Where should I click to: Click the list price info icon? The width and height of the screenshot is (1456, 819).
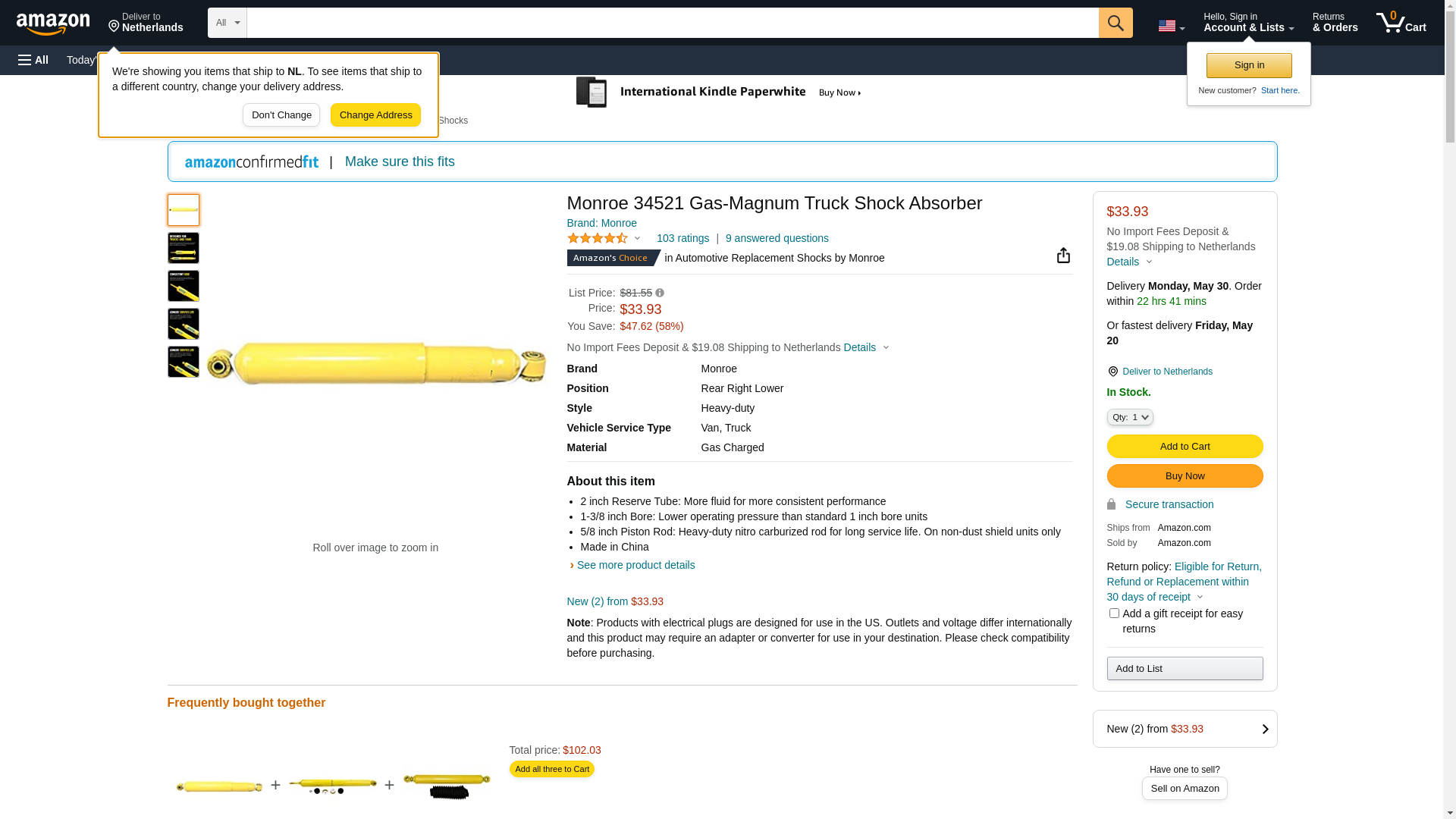coord(660,293)
